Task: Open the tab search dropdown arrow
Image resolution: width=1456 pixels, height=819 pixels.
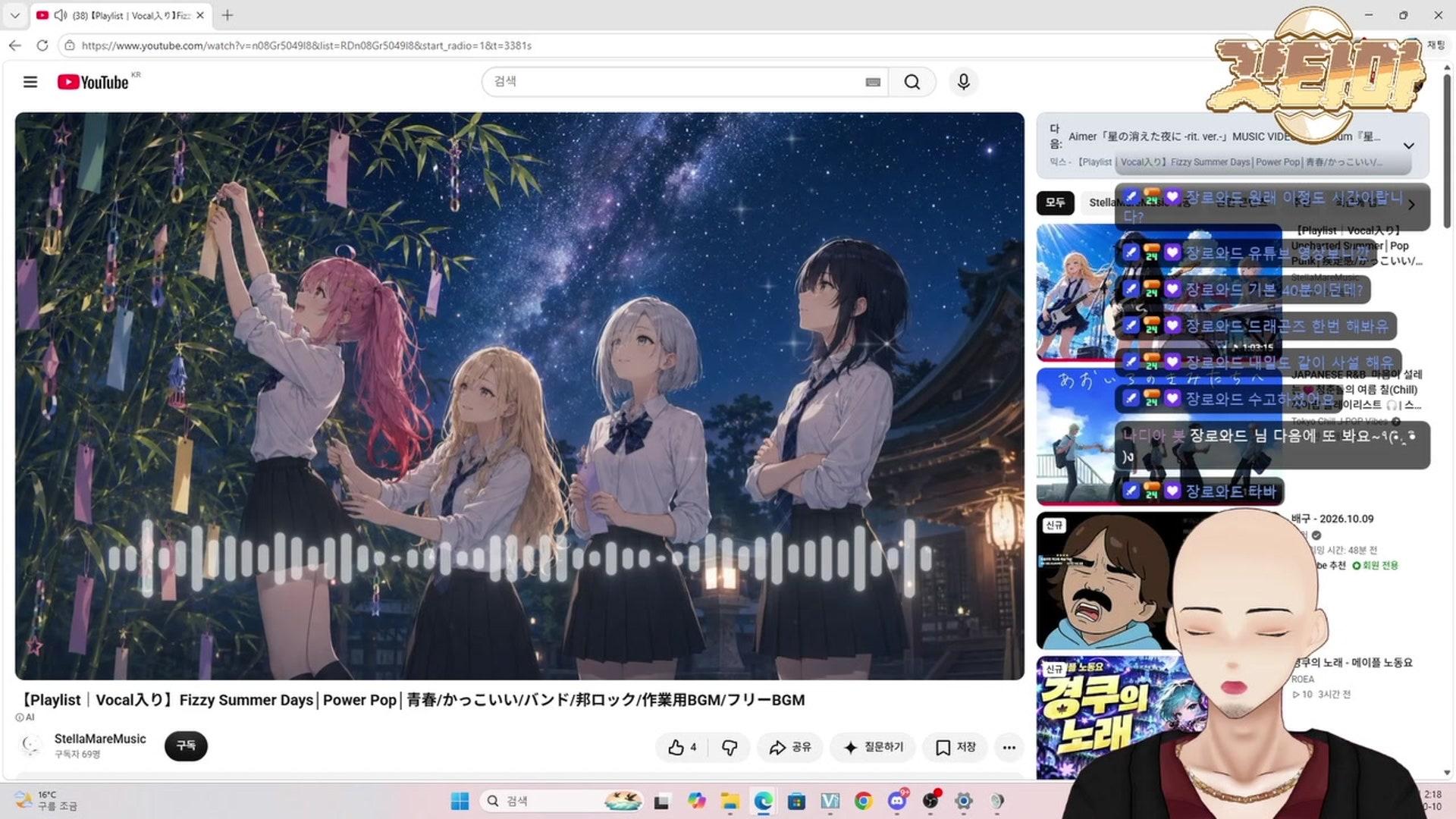Action: pyautogui.click(x=14, y=15)
